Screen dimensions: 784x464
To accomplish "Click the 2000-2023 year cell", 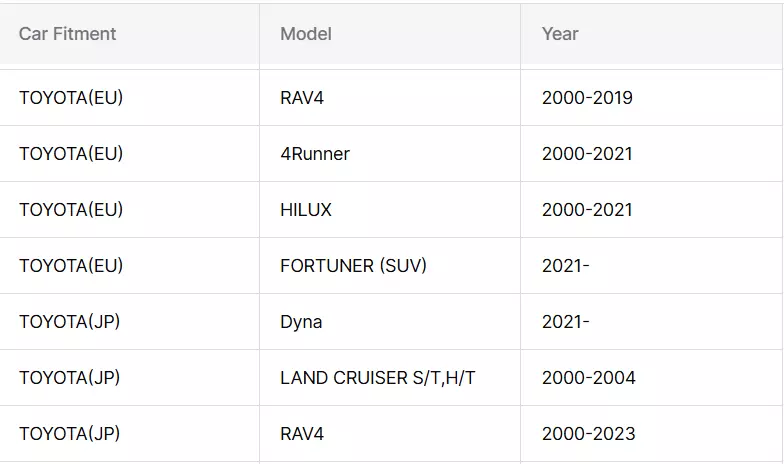I will pos(588,434).
